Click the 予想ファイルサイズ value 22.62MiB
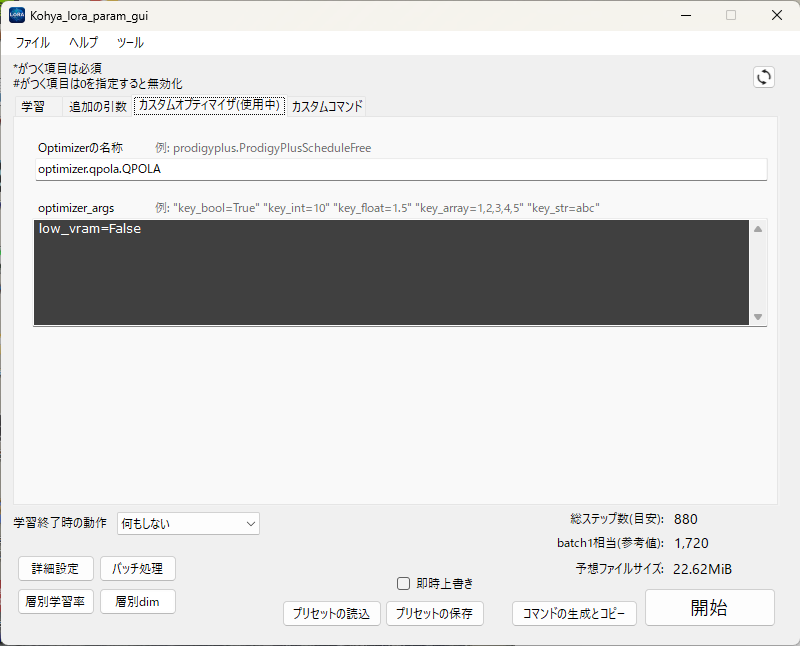800x646 pixels. 702,569
